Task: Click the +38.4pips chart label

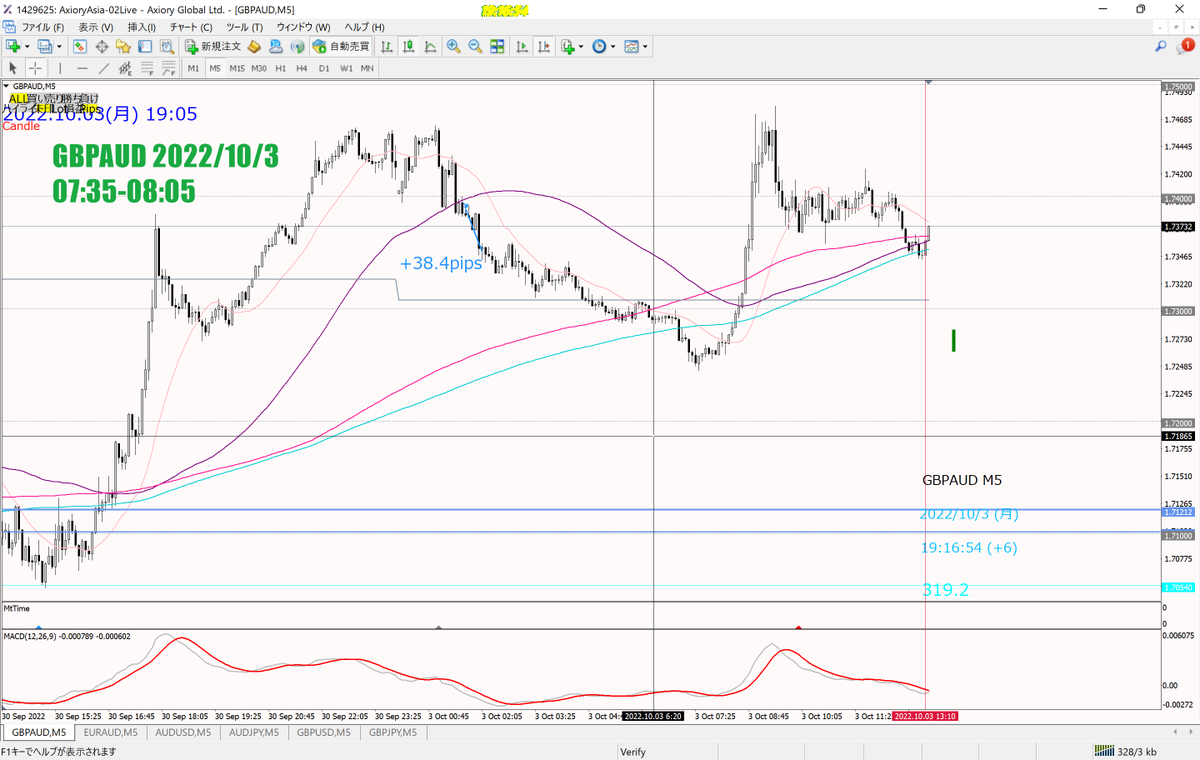Action: click(441, 264)
